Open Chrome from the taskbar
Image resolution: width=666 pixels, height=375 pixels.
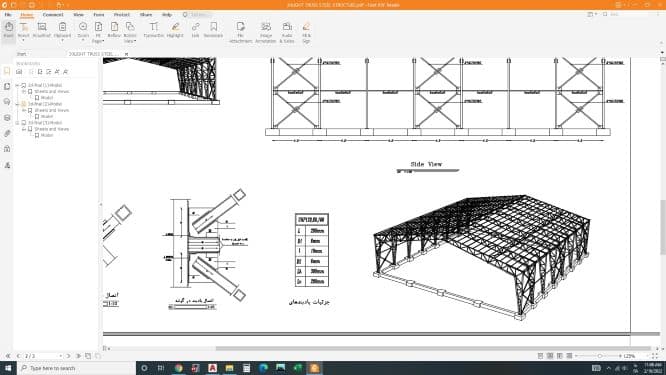pyautogui.click(x=178, y=368)
